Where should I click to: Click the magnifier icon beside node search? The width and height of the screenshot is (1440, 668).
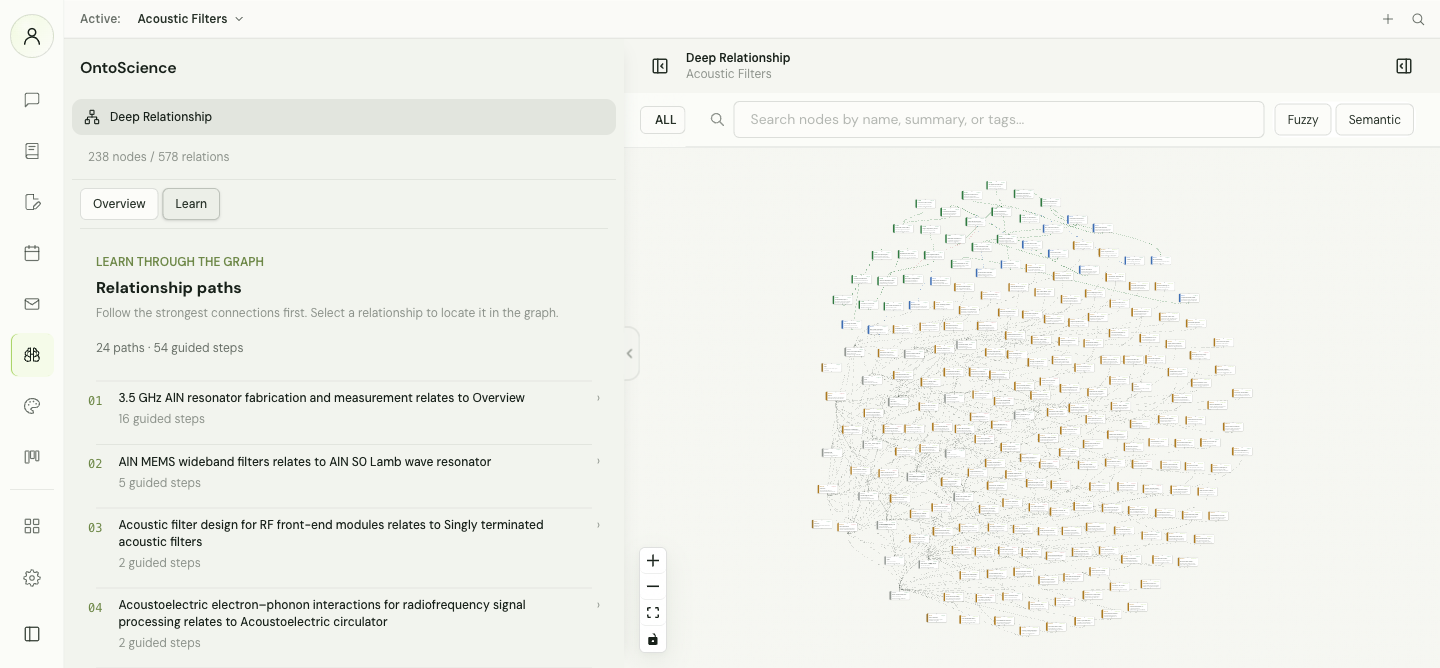pos(717,120)
